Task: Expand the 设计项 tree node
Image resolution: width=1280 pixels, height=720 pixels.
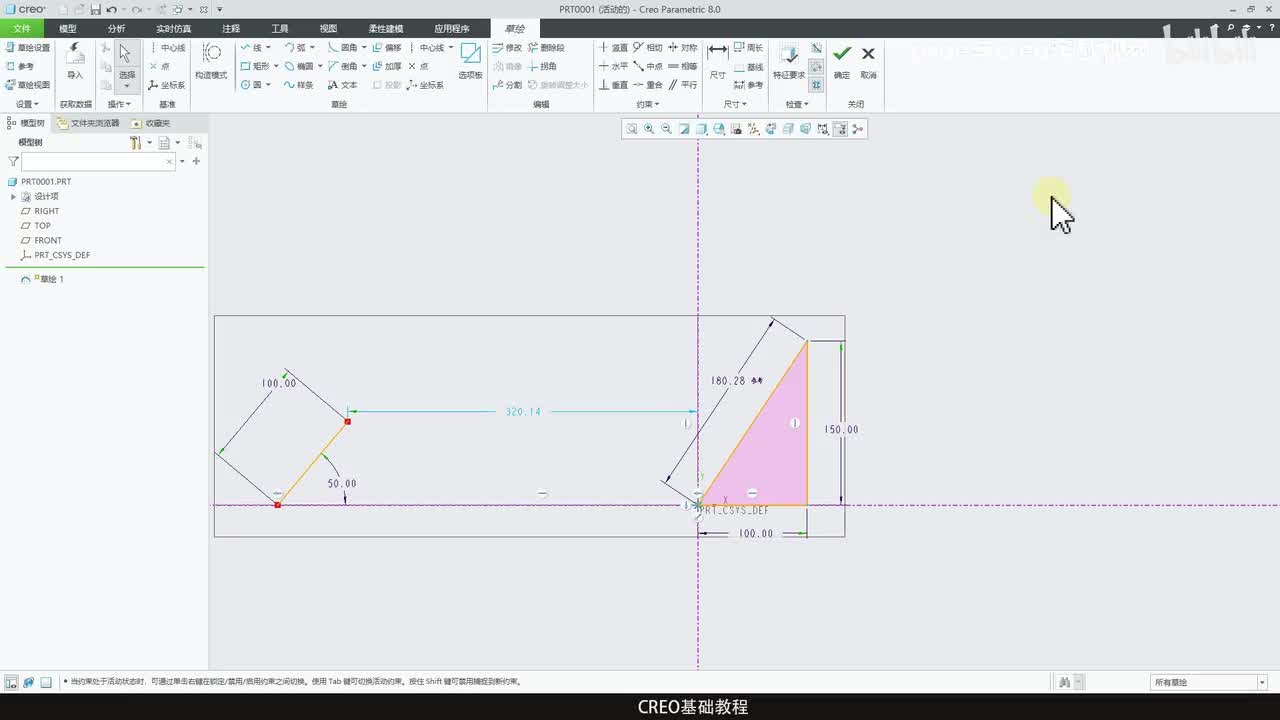Action: (x=14, y=196)
